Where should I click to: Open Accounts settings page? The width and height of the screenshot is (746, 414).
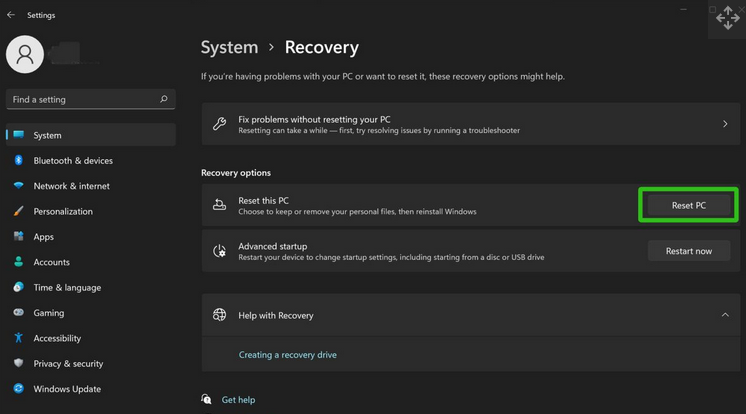[x=90, y=262]
